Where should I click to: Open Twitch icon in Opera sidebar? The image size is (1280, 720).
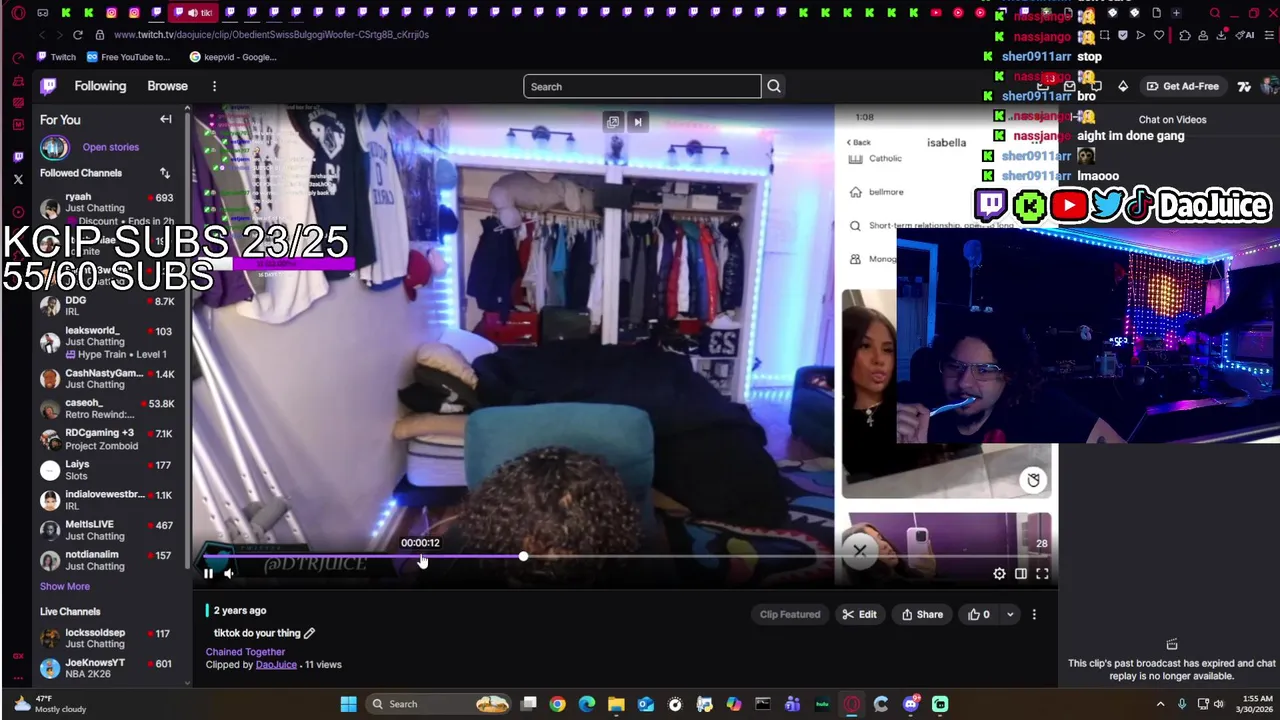point(18,157)
